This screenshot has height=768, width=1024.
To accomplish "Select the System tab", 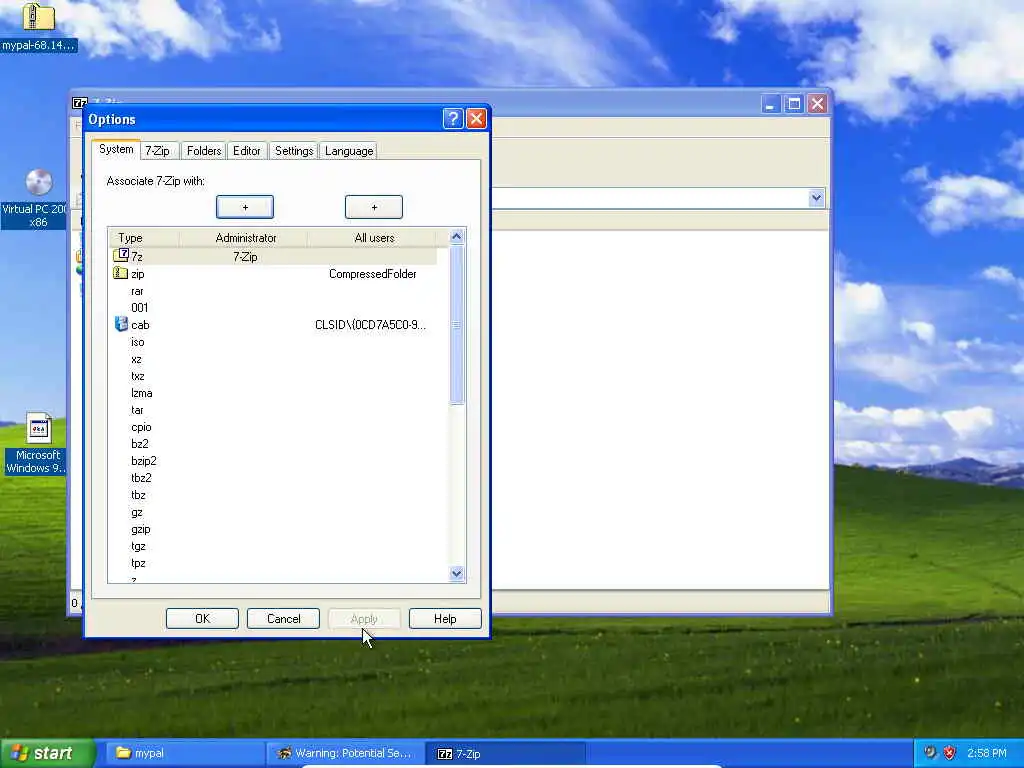I will 116,150.
